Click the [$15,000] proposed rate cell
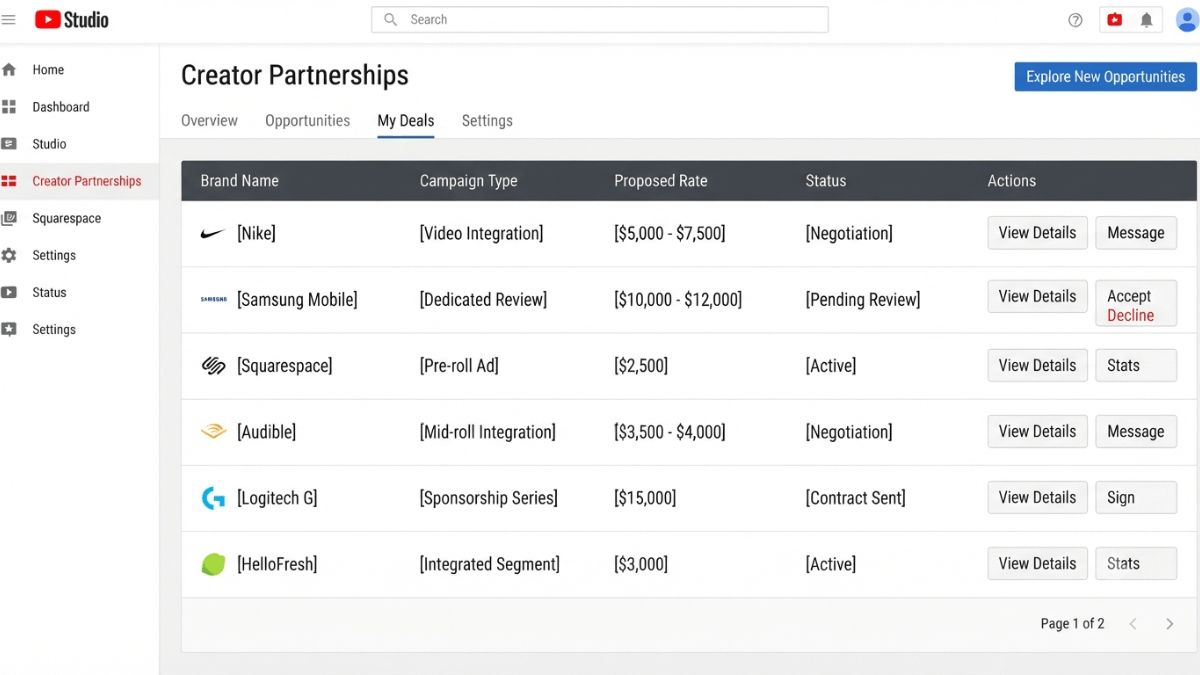 (645, 498)
